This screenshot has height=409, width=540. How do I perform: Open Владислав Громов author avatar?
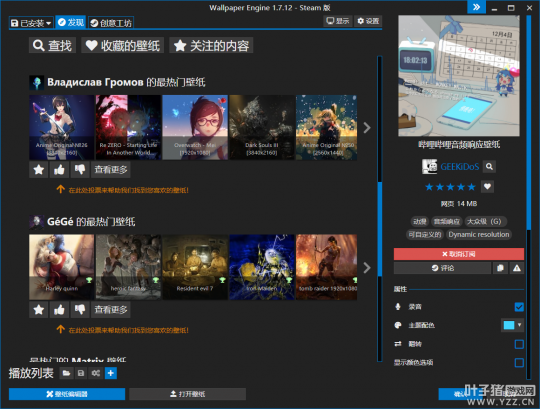point(37,83)
